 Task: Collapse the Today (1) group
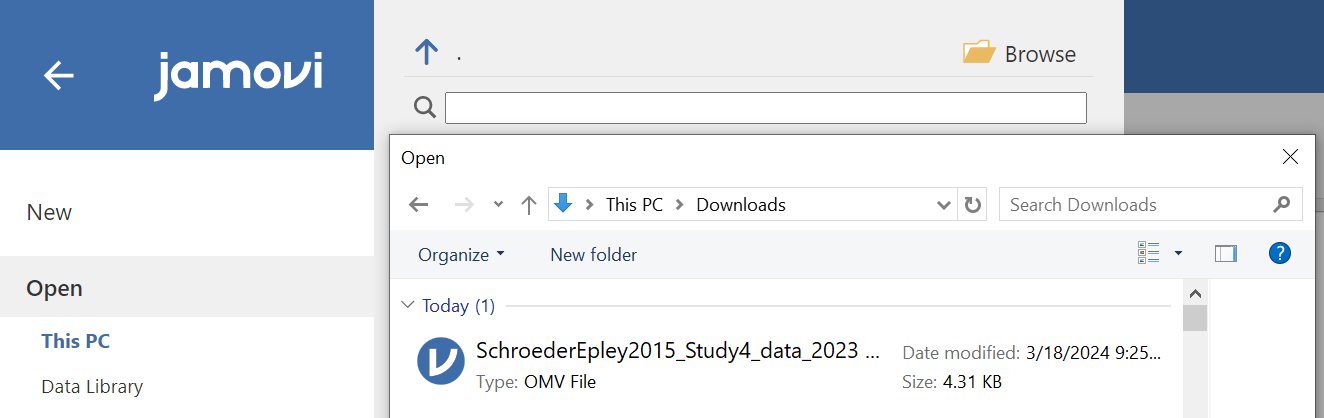coord(407,305)
